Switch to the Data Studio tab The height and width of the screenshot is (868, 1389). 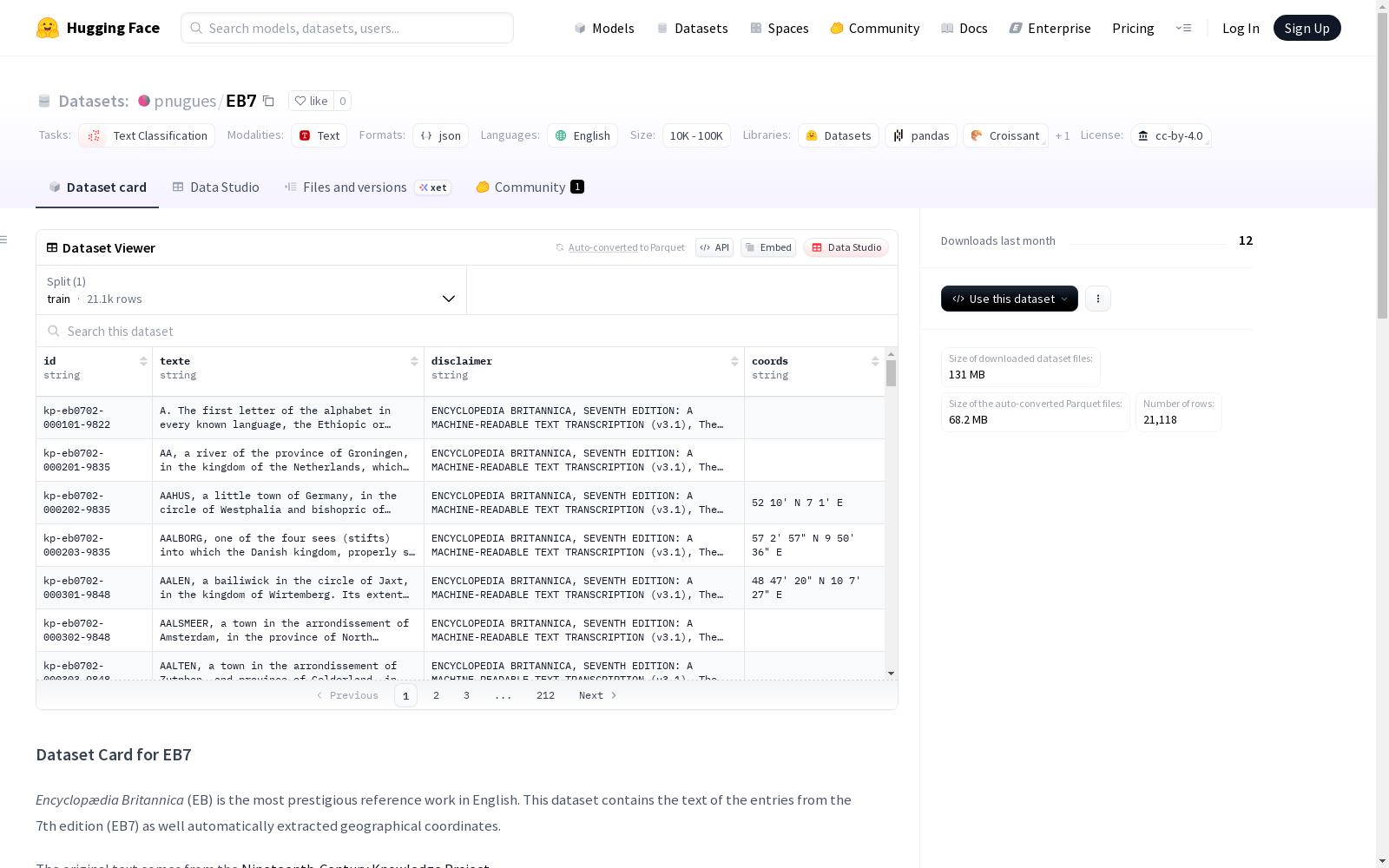point(216,187)
